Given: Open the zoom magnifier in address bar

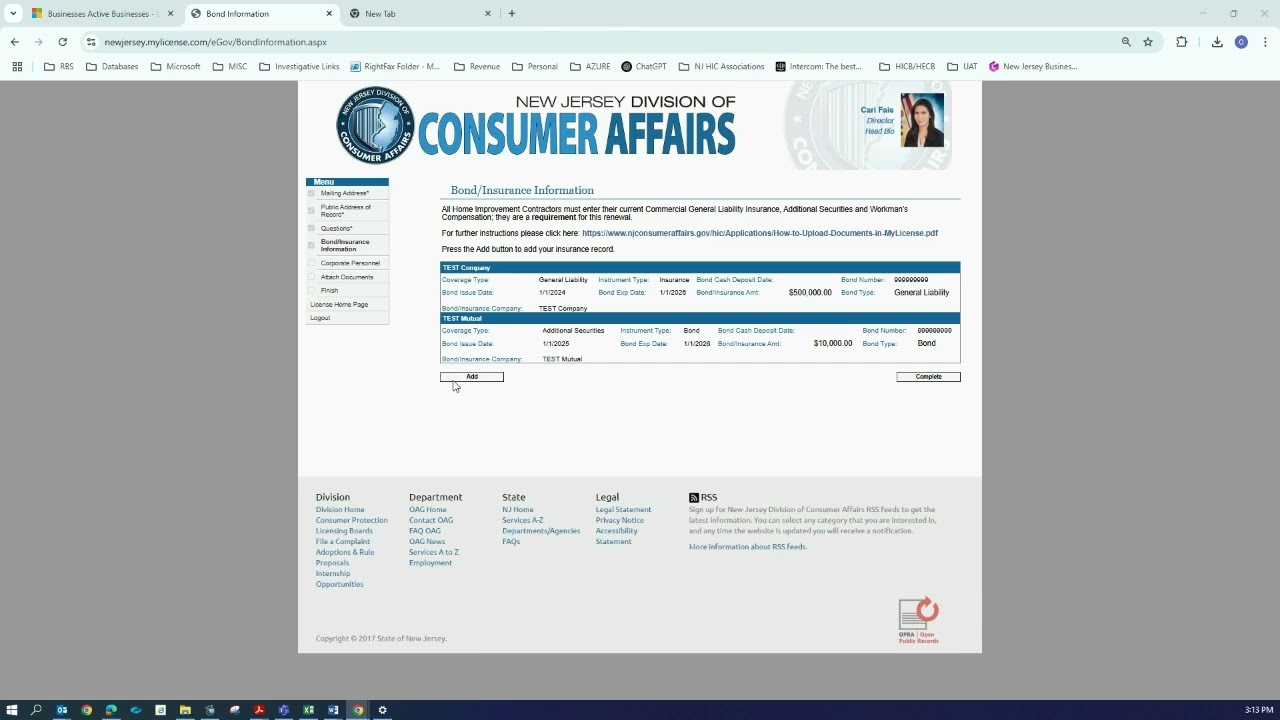Looking at the screenshot, I should (1126, 42).
